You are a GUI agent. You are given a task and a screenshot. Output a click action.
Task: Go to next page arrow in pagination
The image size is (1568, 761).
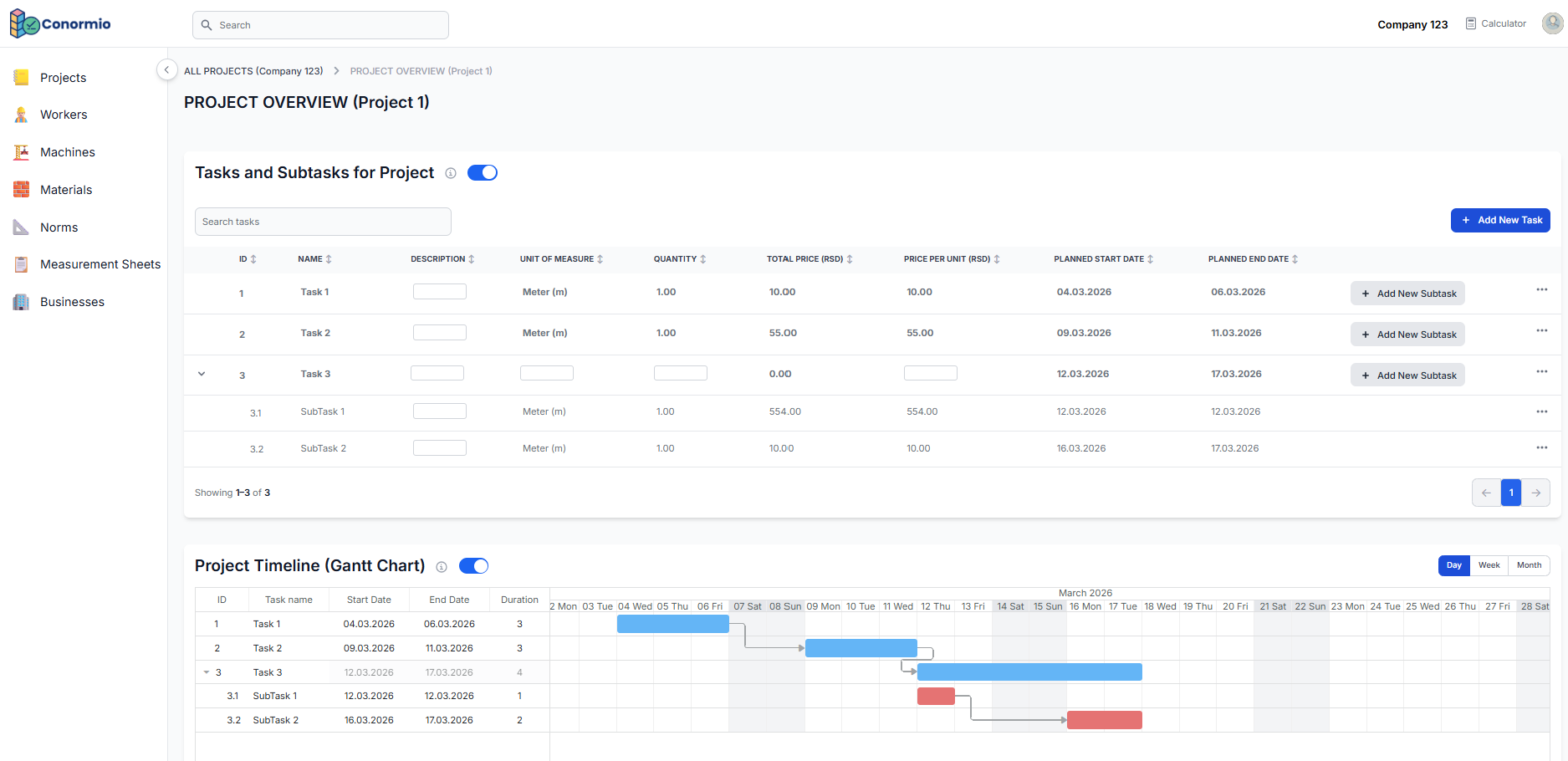tap(1535, 493)
